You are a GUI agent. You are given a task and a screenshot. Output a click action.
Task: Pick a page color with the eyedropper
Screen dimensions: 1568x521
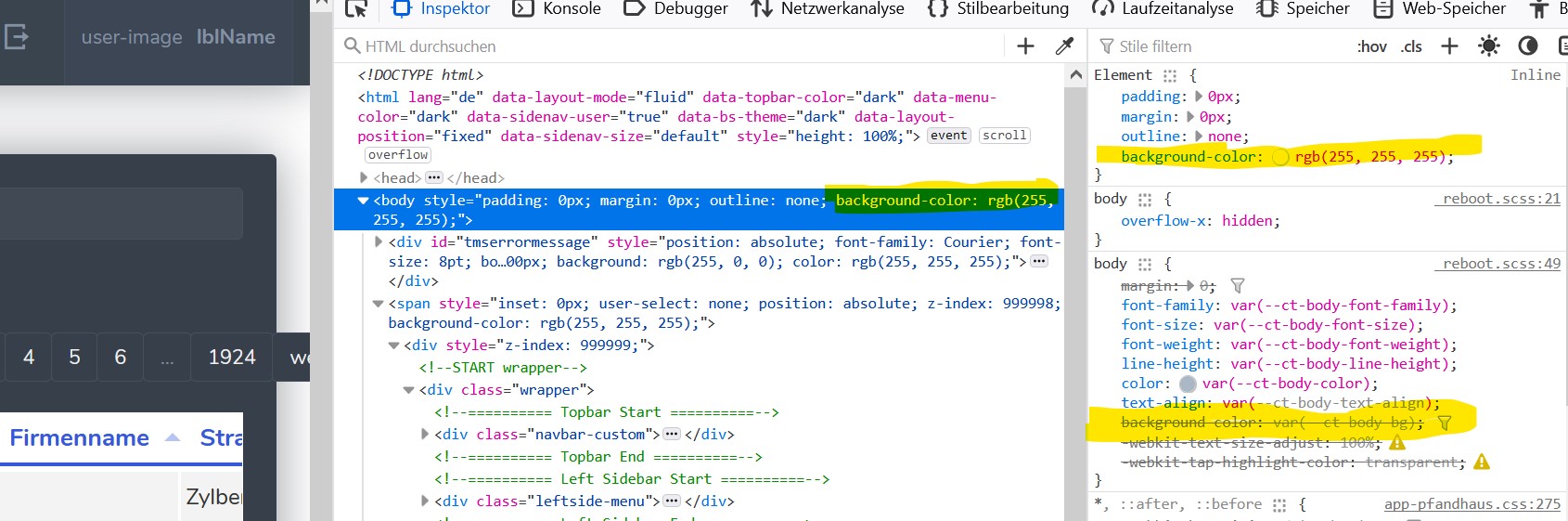pyautogui.click(x=1064, y=46)
